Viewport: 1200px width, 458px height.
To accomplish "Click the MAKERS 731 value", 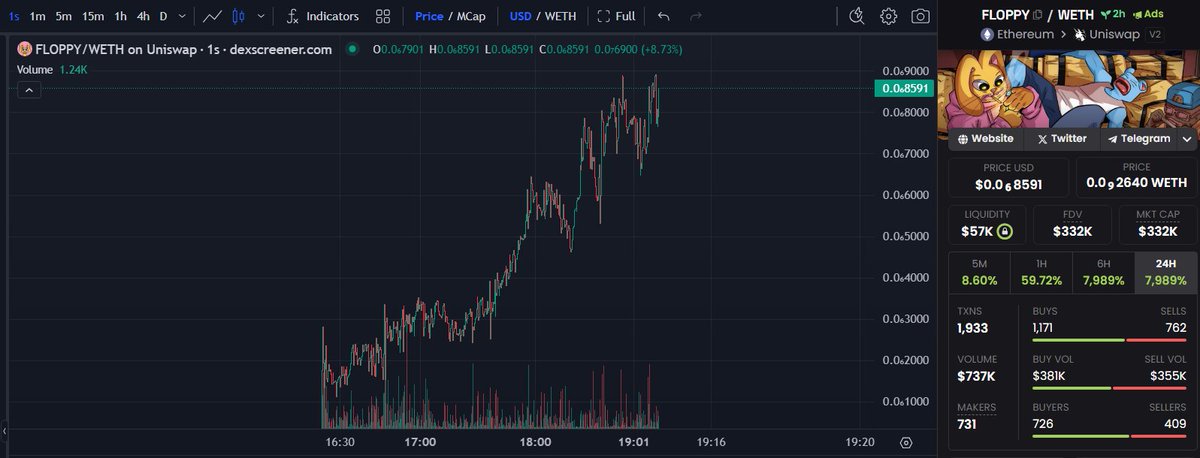I will click(x=969, y=424).
